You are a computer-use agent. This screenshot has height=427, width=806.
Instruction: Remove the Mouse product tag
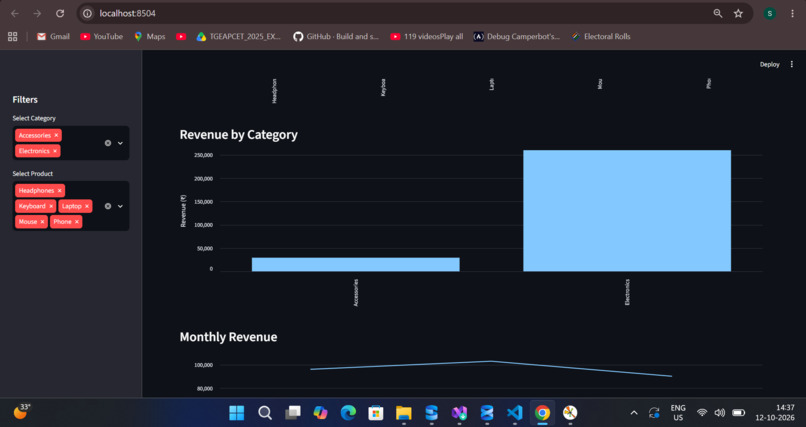(x=42, y=222)
